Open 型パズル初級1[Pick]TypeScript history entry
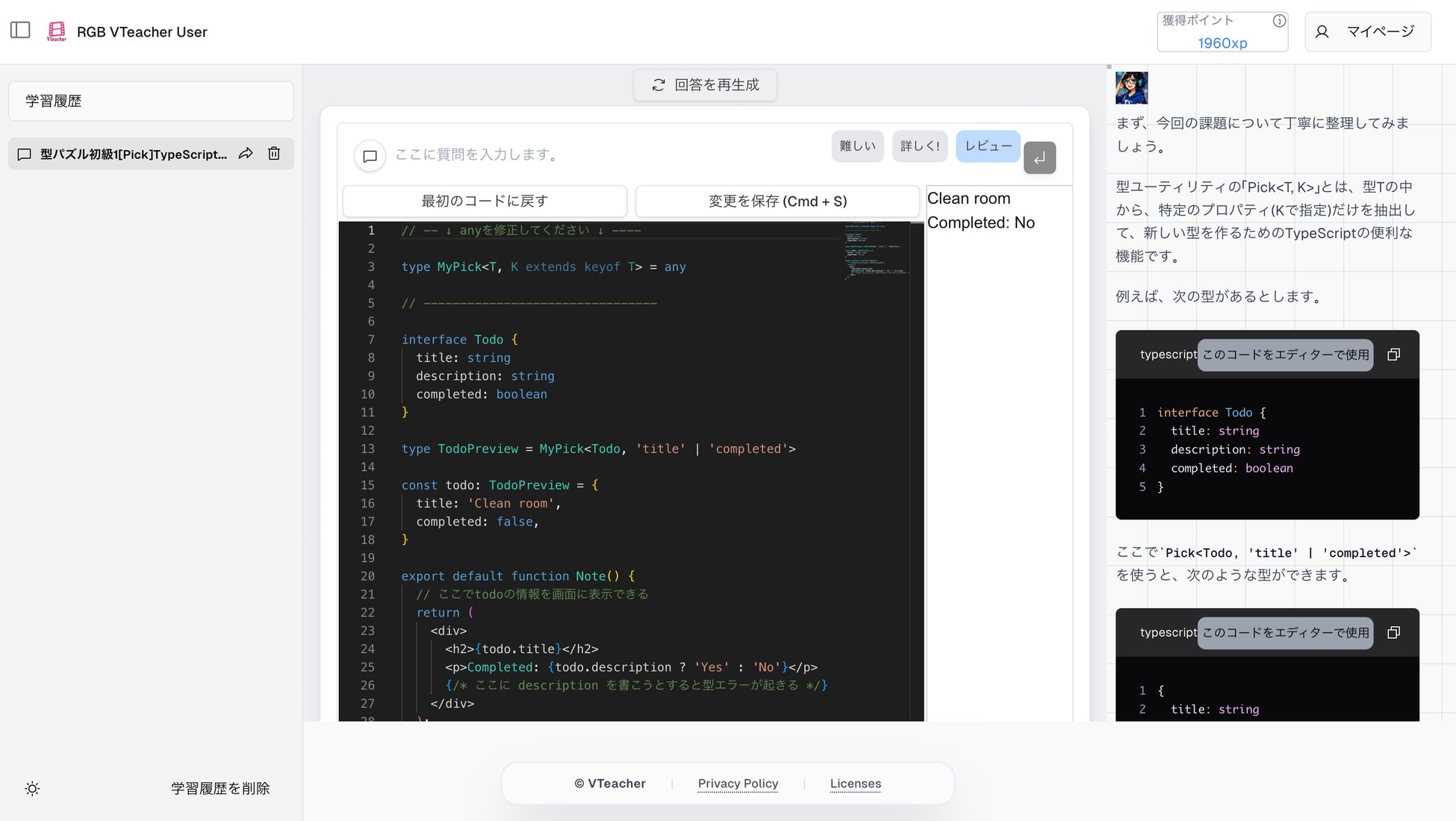Screen dimensions: 1456x821 [x=133, y=154]
